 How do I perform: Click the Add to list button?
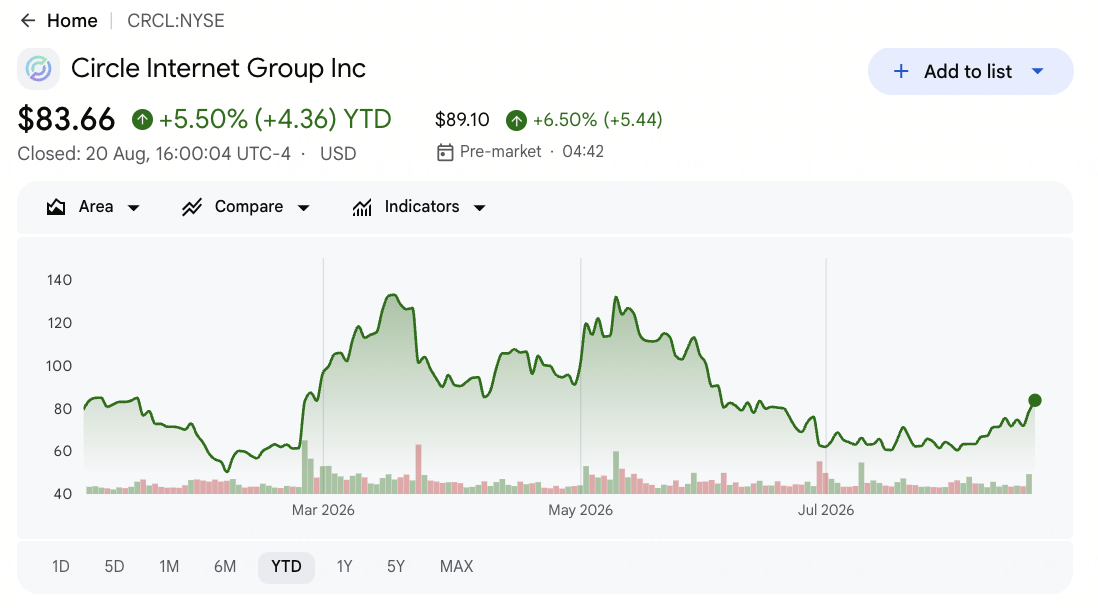click(971, 71)
